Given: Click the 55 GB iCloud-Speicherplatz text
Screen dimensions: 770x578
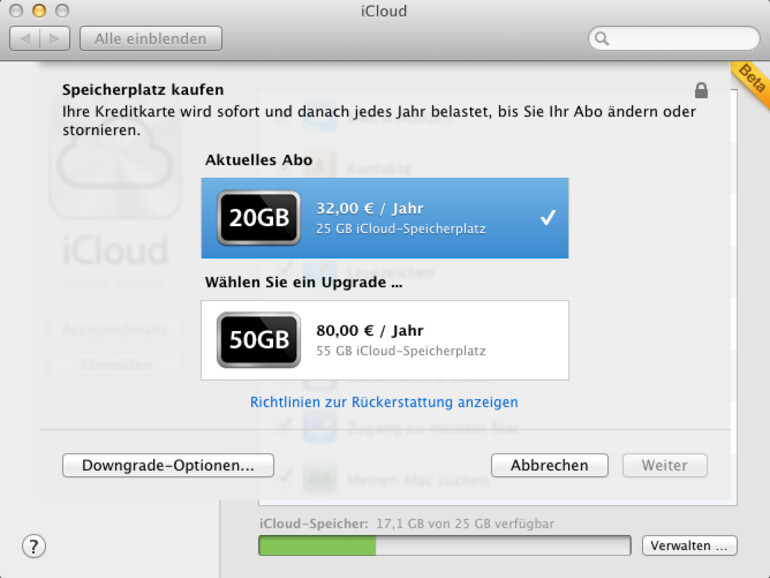Looking at the screenshot, I should 401,351.
